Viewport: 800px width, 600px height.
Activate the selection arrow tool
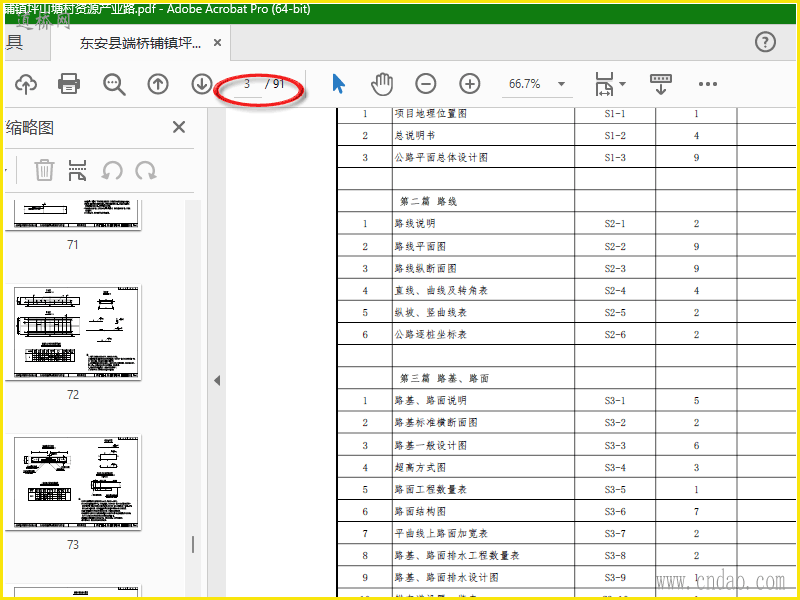click(x=338, y=84)
